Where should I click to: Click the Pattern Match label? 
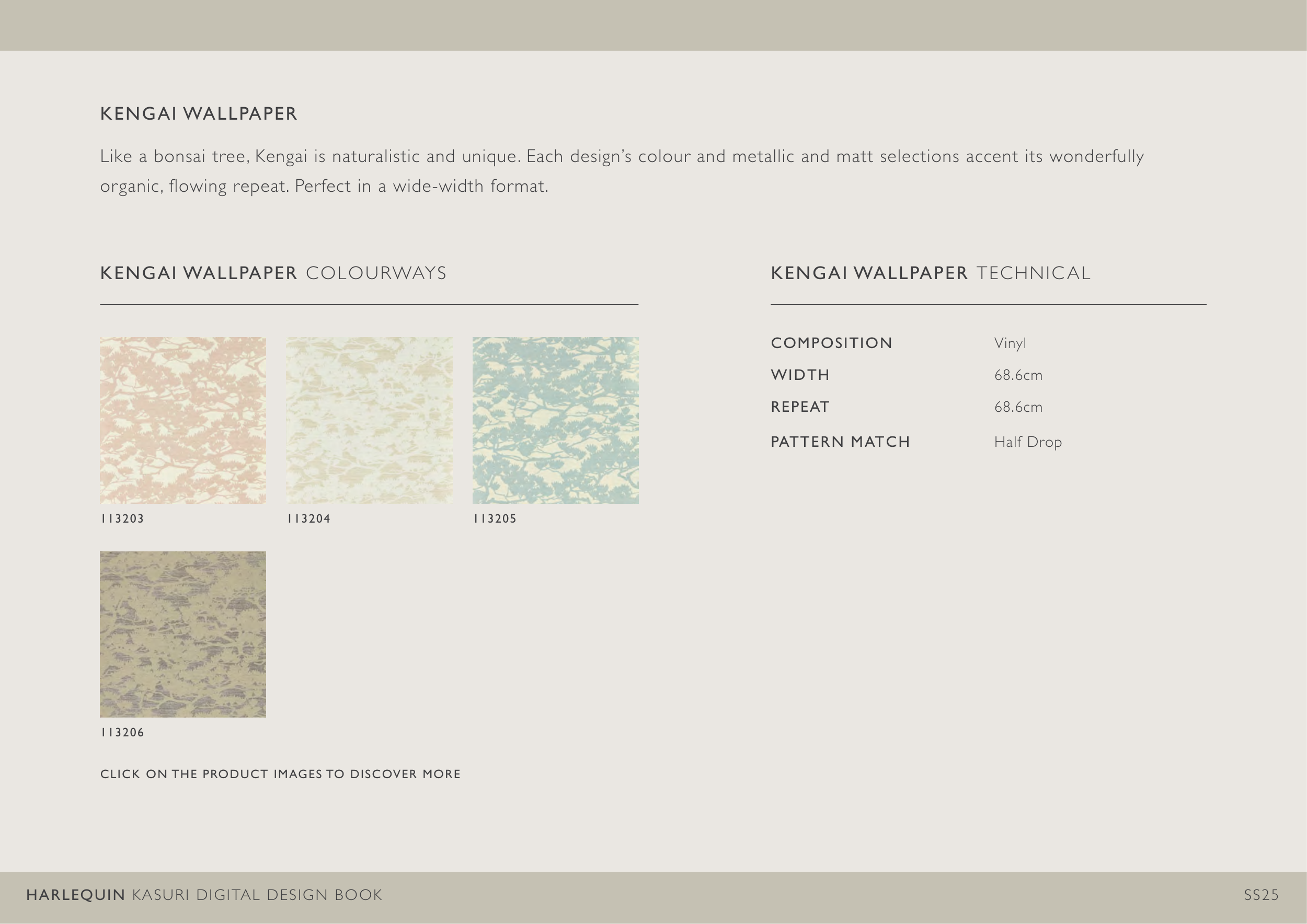click(840, 442)
